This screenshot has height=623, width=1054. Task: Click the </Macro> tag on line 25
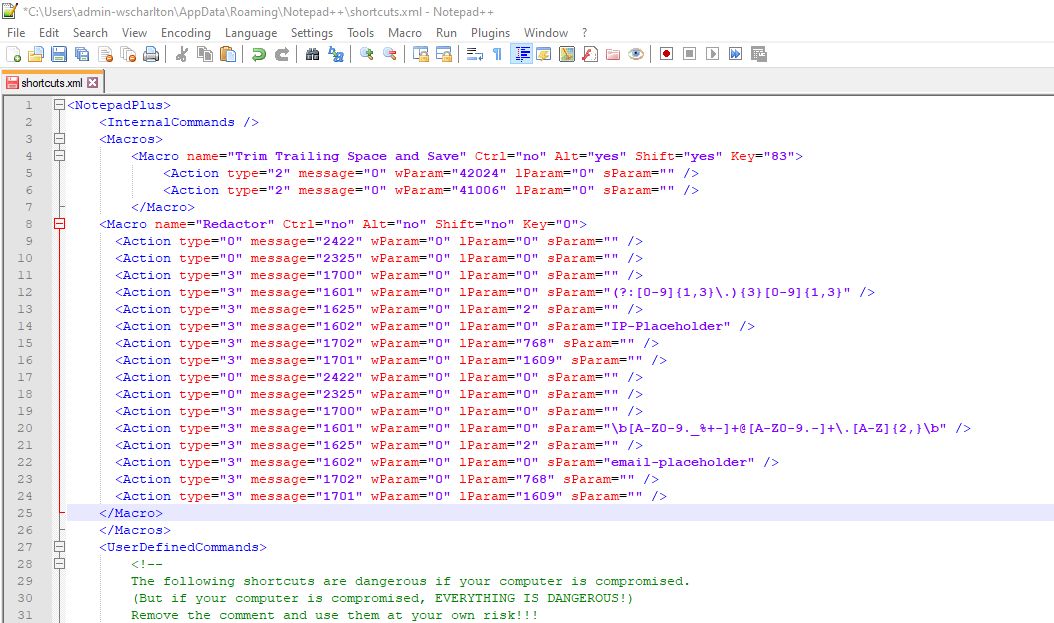point(131,513)
